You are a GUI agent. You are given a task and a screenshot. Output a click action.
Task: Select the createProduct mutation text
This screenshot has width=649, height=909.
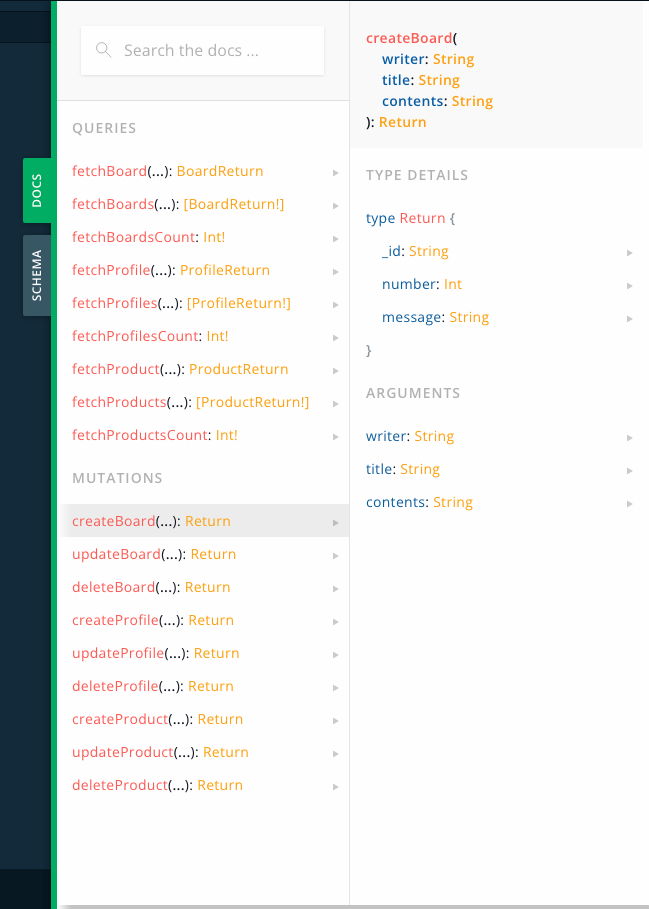coord(120,719)
